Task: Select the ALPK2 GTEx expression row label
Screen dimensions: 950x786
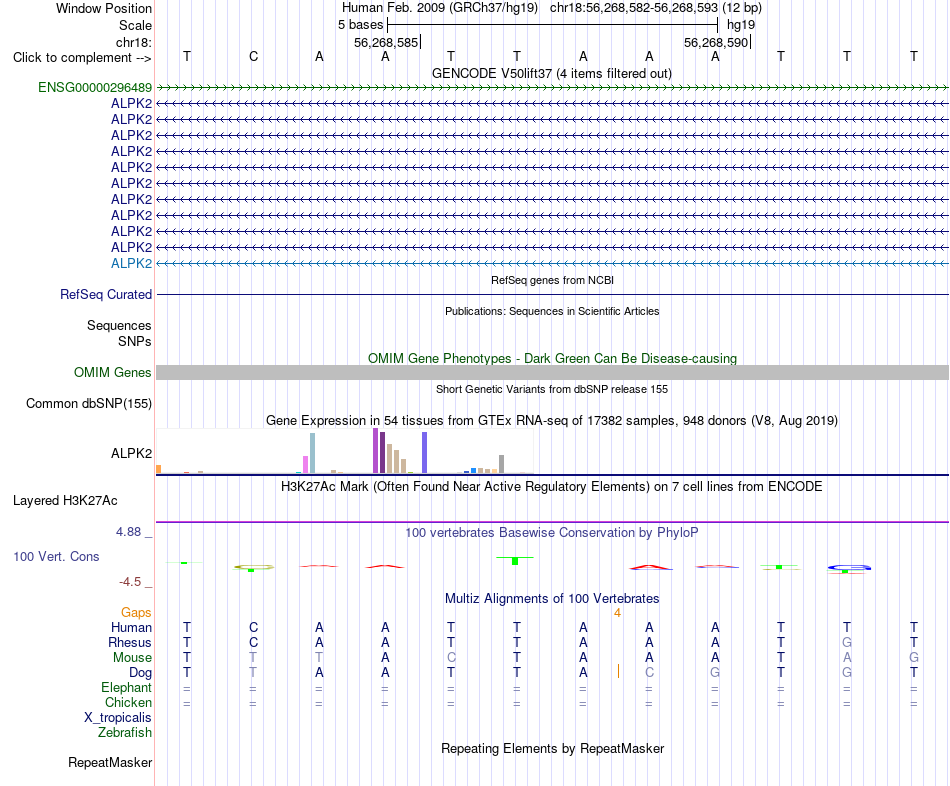Action: (131, 453)
